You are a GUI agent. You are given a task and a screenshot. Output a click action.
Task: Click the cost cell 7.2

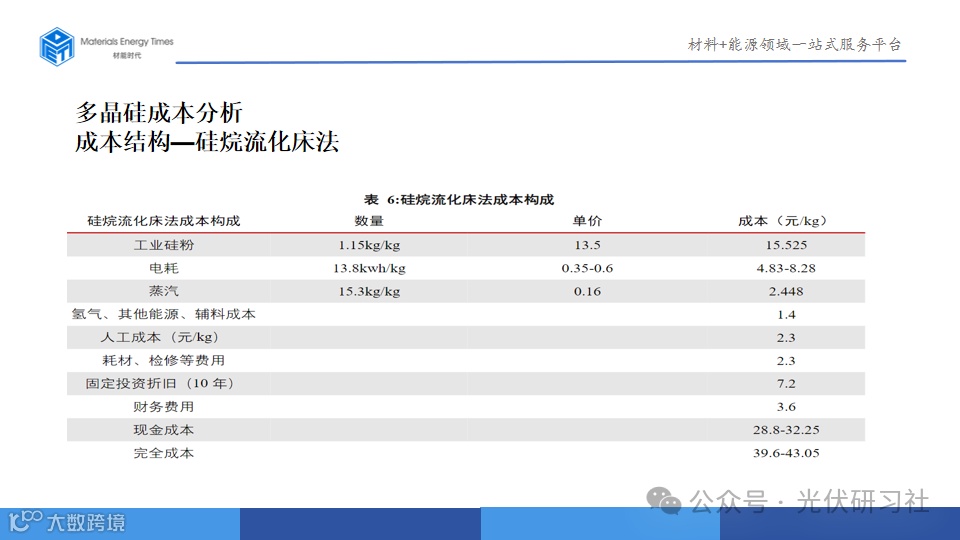click(786, 384)
